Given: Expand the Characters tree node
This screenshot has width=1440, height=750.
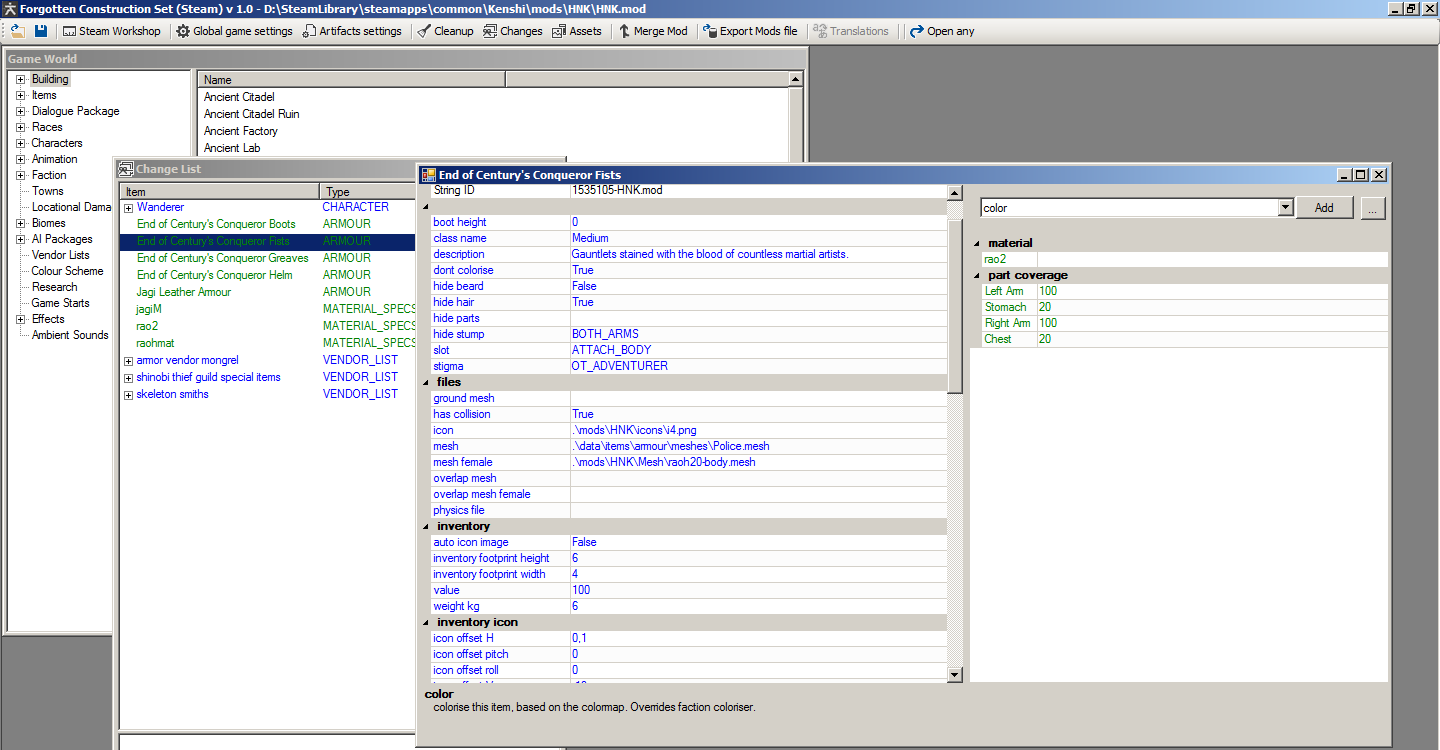Looking at the screenshot, I should pyautogui.click(x=20, y=143).
